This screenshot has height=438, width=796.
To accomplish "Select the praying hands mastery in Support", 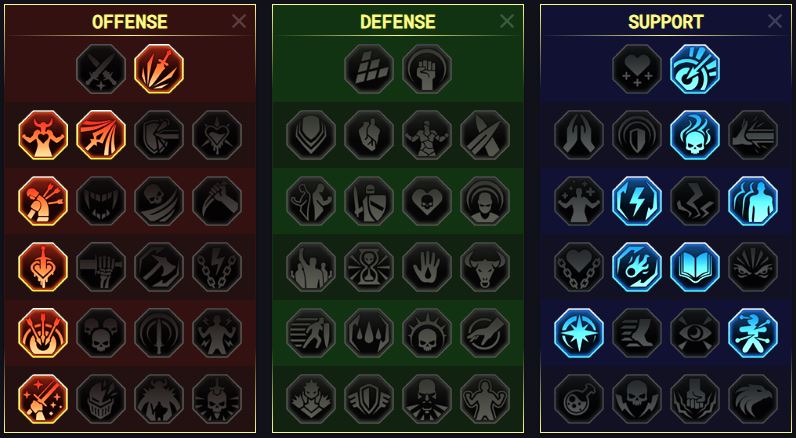I will point(579,135).
